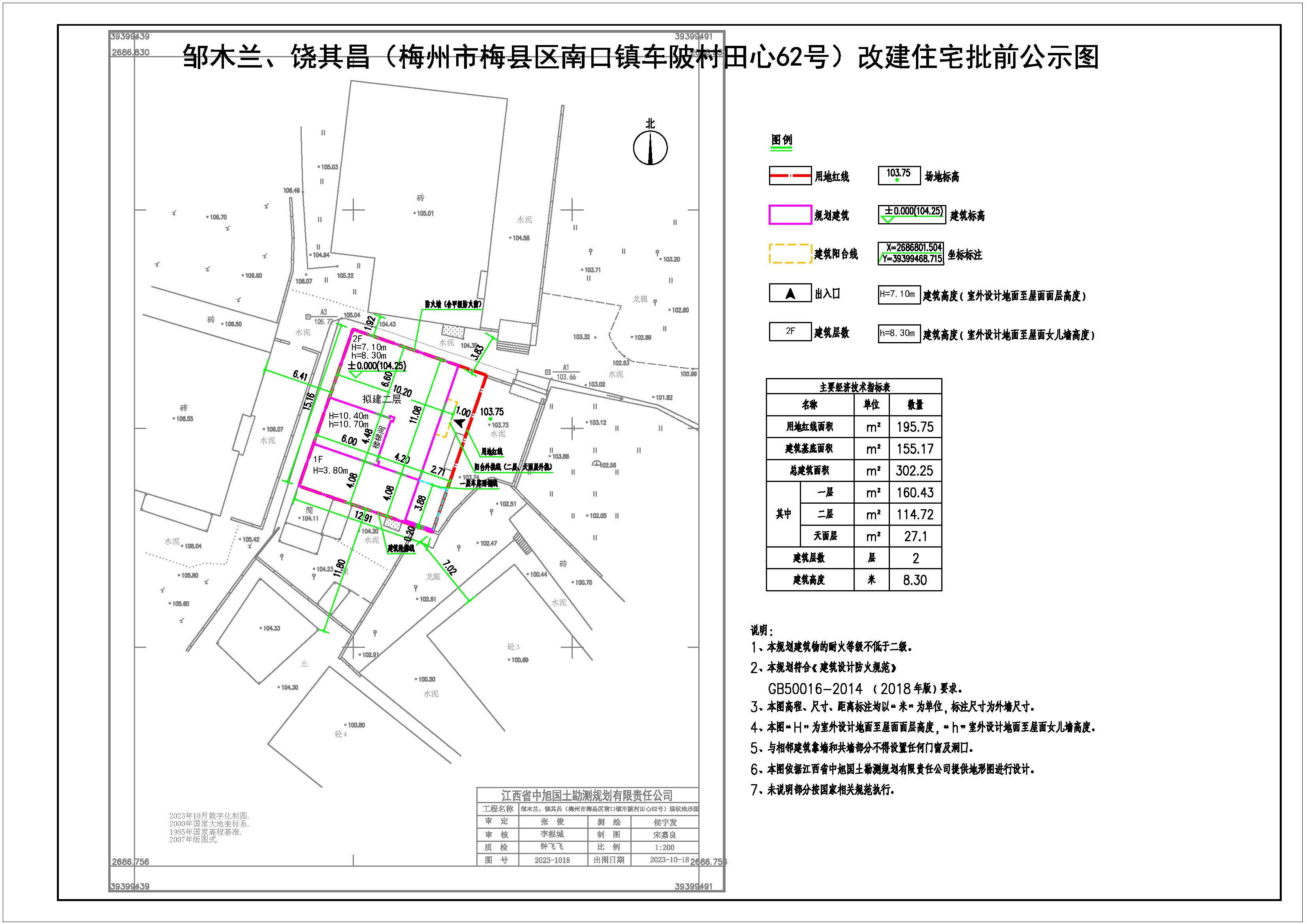The height and width of the screenshot is (924, 1307).
Task: Click the 质检 name 钟飞飞 in title block
Action: [x=552, y=847]
